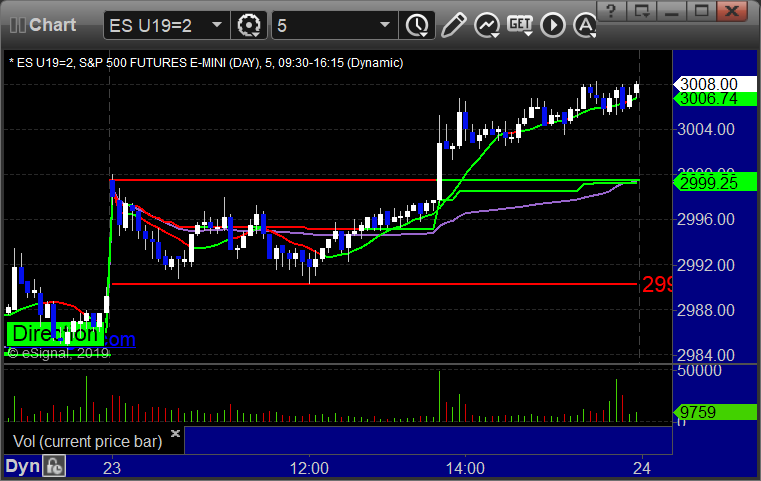Click the 3004.00 price axis label
The height and width of the screenshot is (481, 761).
[706, 129]
